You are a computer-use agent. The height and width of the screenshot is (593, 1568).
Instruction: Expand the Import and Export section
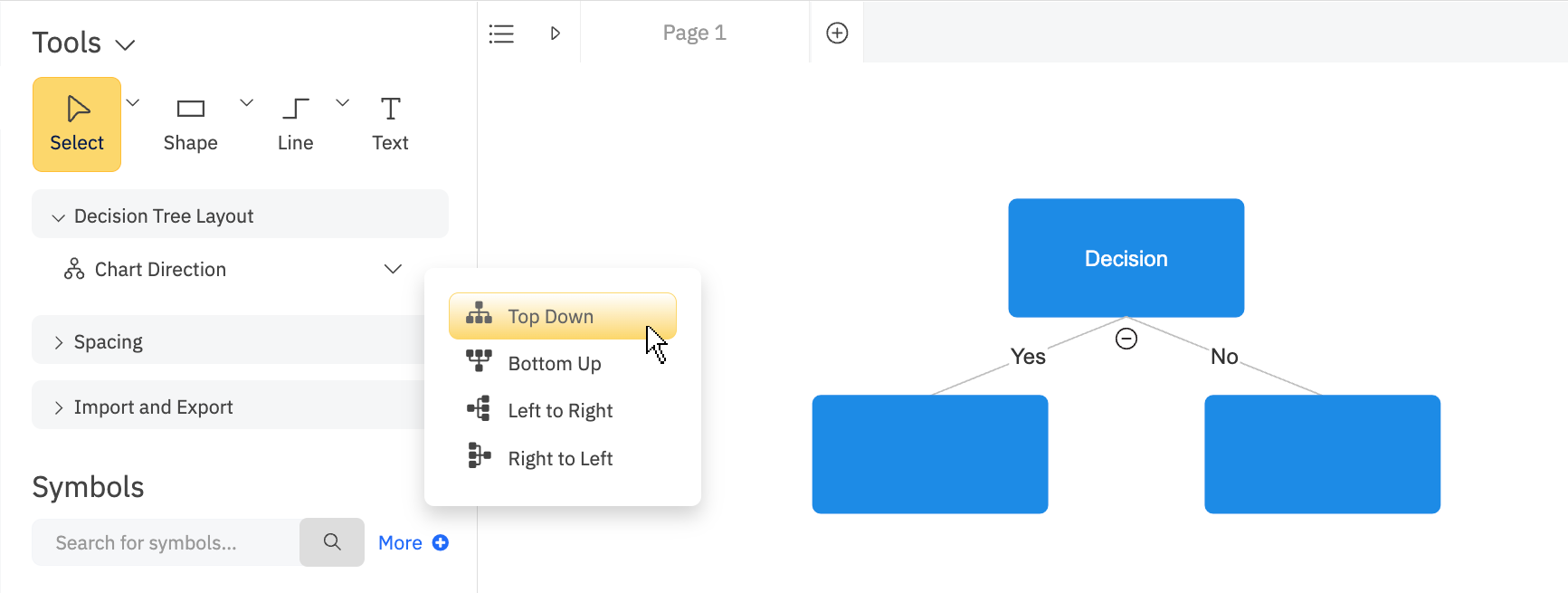coord(59,406)
